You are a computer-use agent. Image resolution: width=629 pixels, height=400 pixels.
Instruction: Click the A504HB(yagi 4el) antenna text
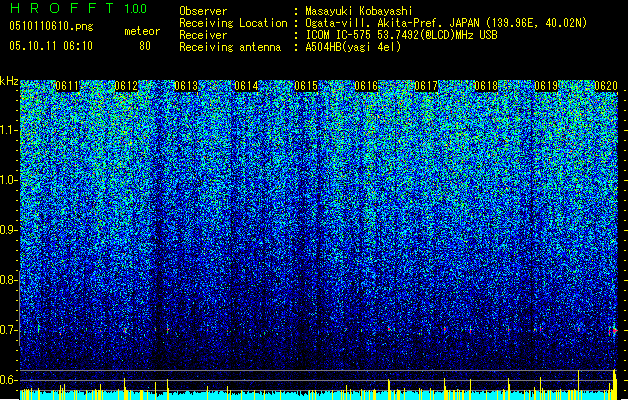(x=353, y=47)
